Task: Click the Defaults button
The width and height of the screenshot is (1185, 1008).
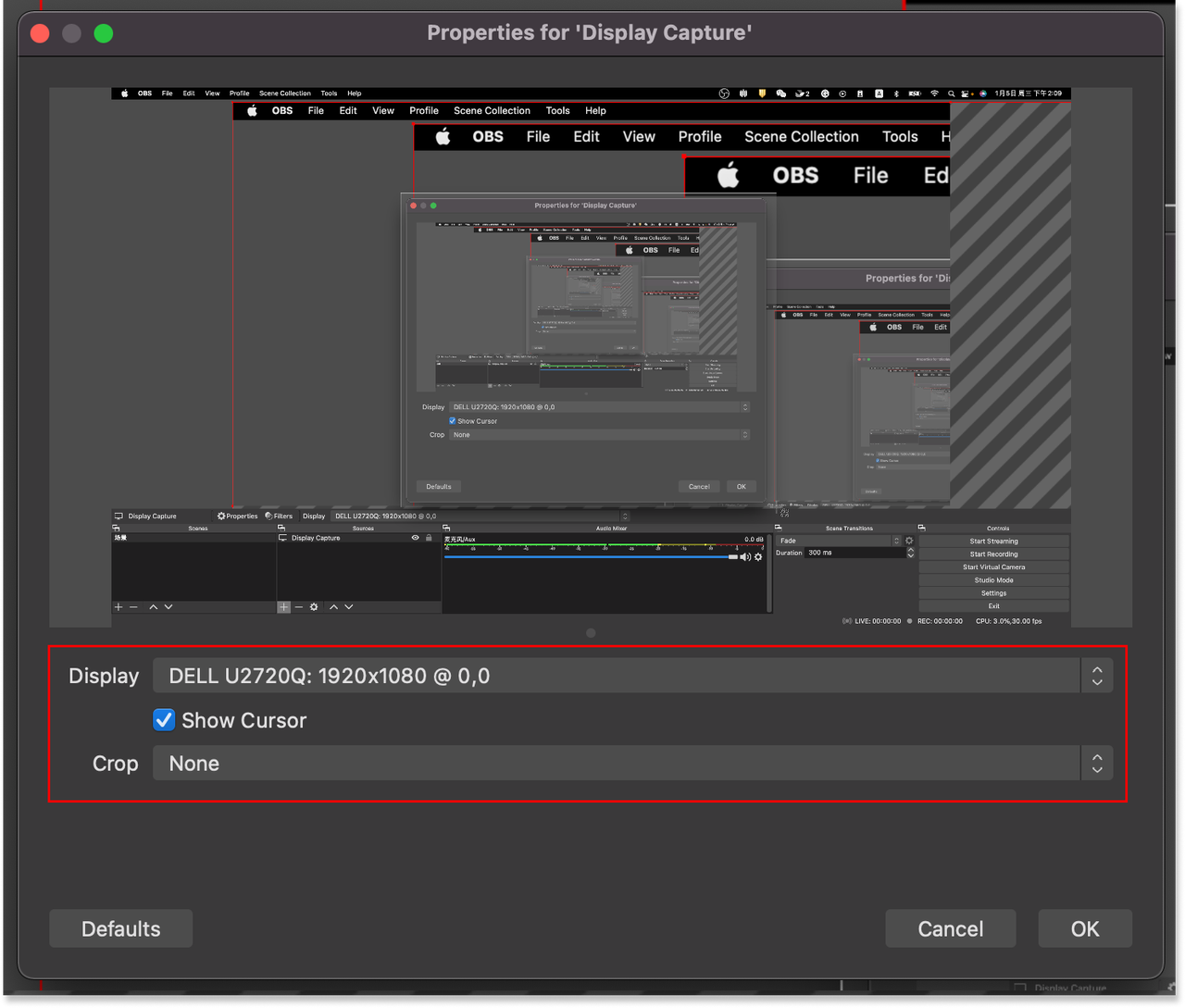Action: 120,928
